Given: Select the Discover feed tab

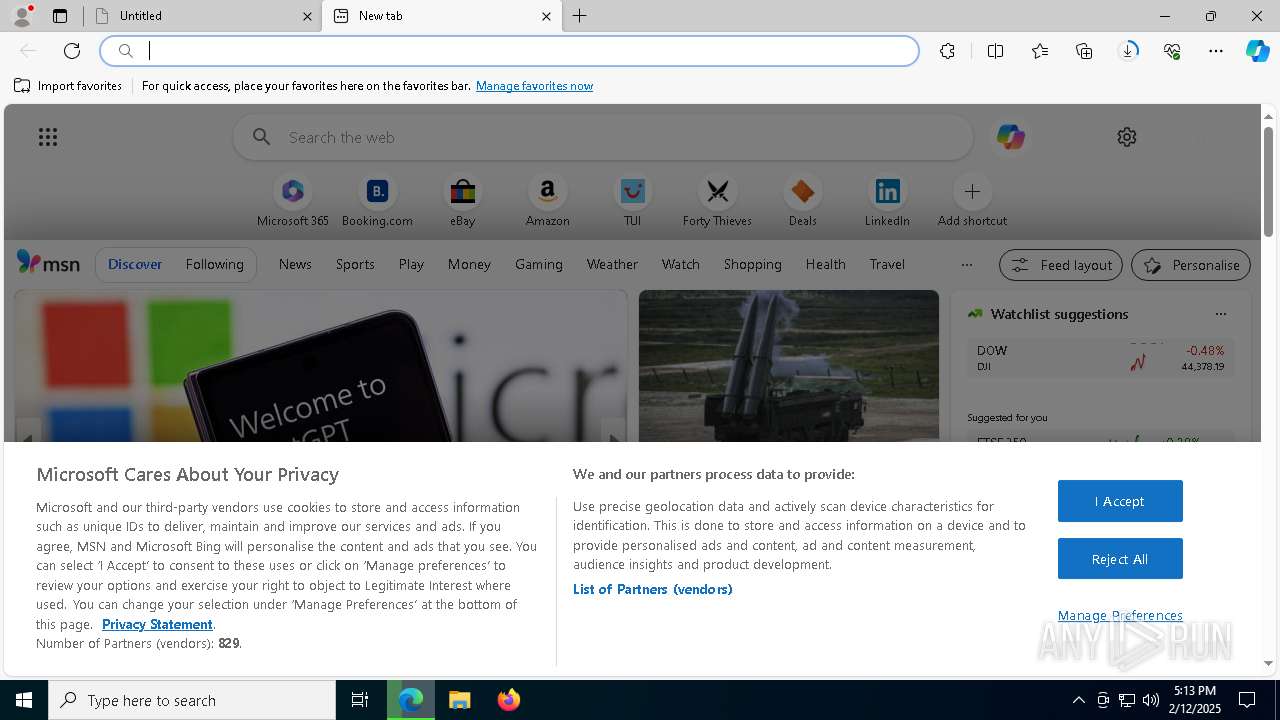Looking at the screenshot, I should tap(135, 264).
